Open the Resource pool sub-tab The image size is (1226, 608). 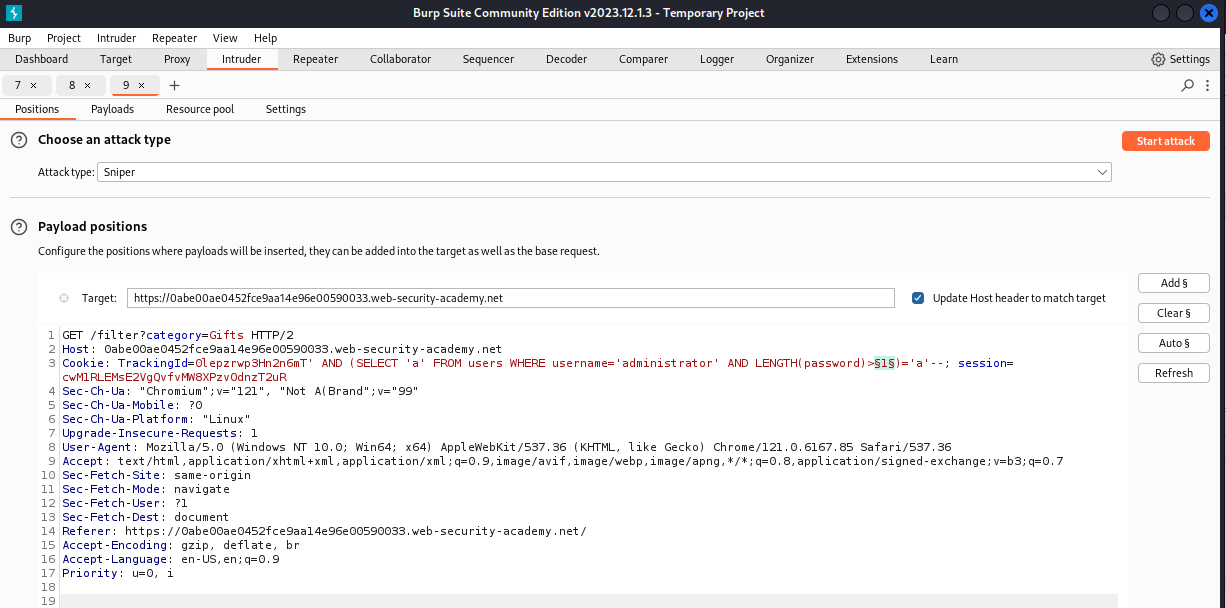click(x=200, y=109)
